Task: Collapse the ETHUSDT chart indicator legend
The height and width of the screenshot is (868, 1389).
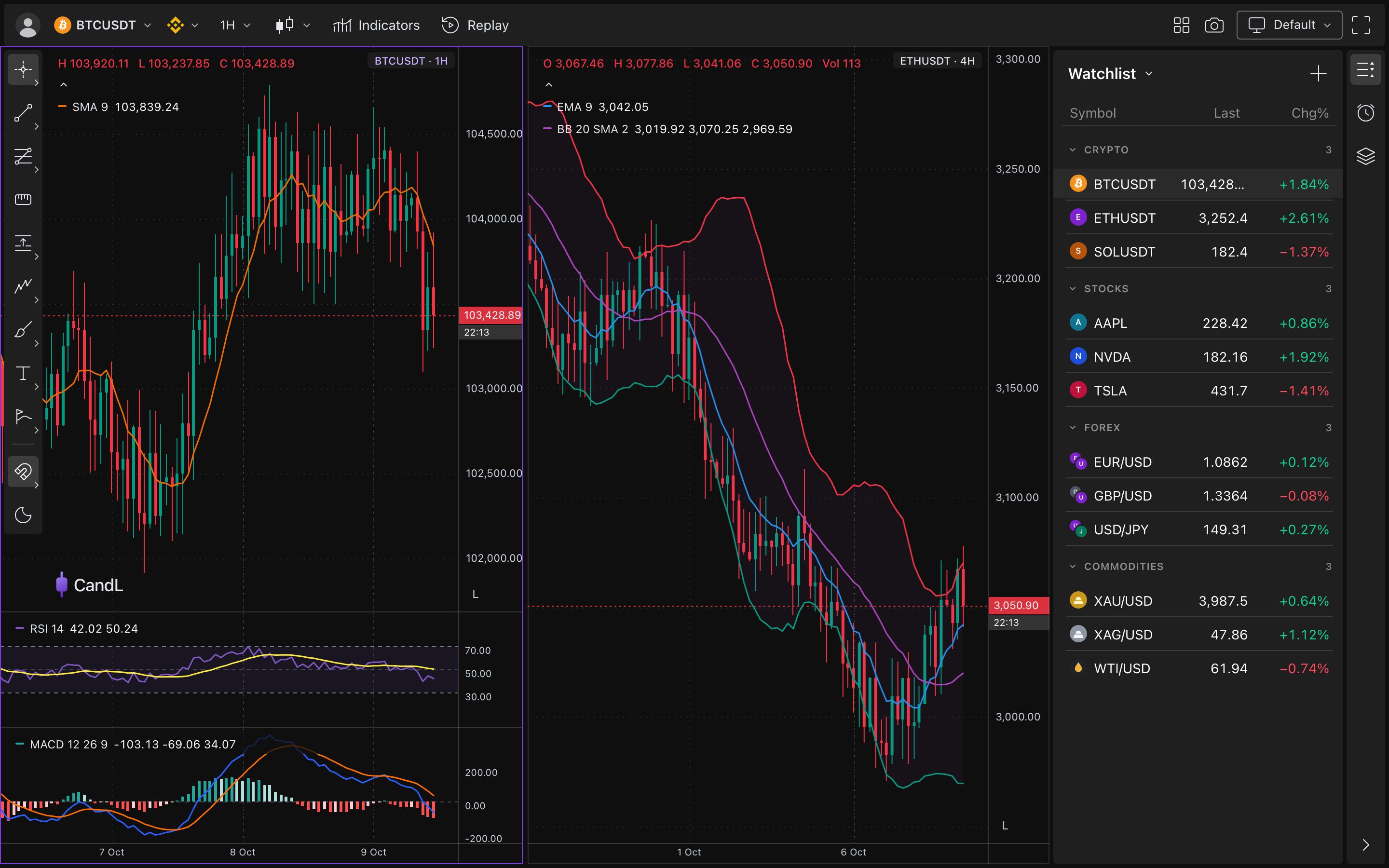Action: click(549, 85)
